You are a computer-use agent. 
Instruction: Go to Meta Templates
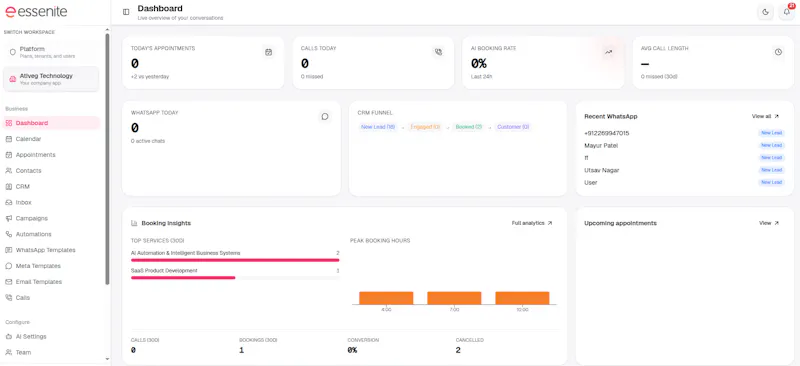(x=51, y=266)
